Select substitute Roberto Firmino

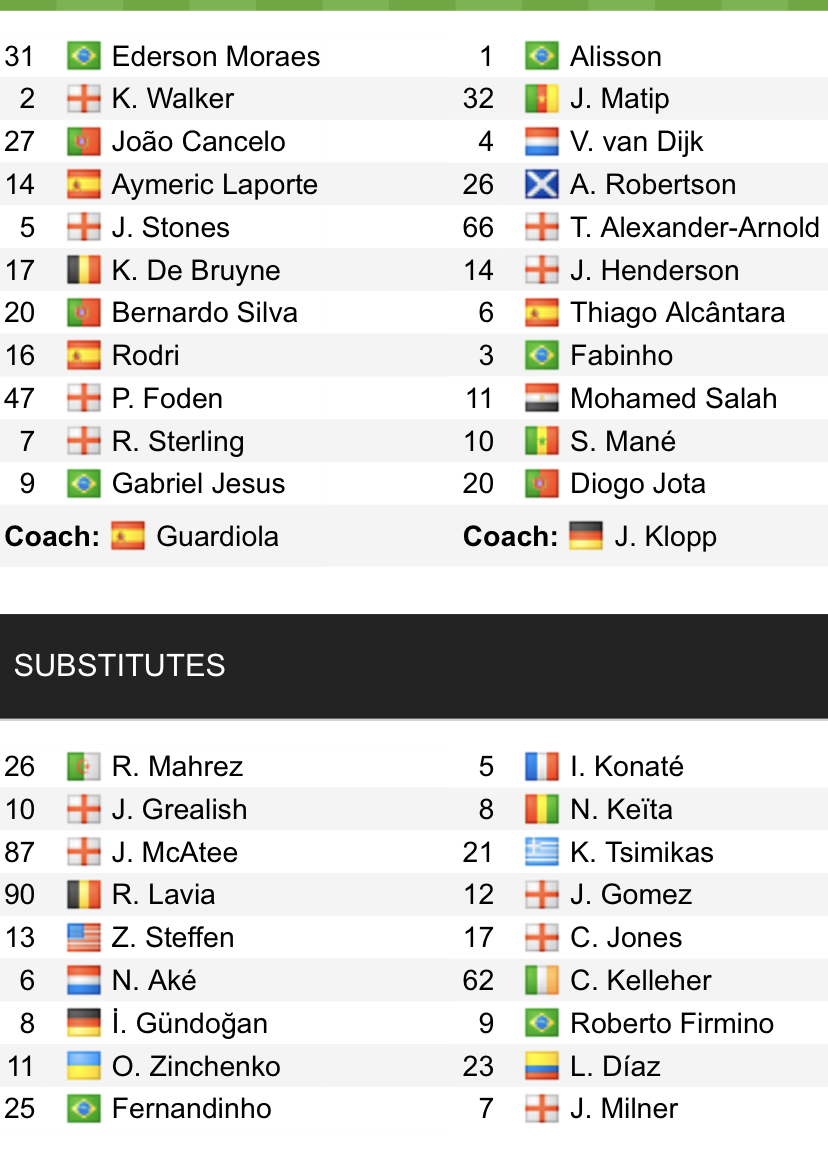[x=671, y=1024]
